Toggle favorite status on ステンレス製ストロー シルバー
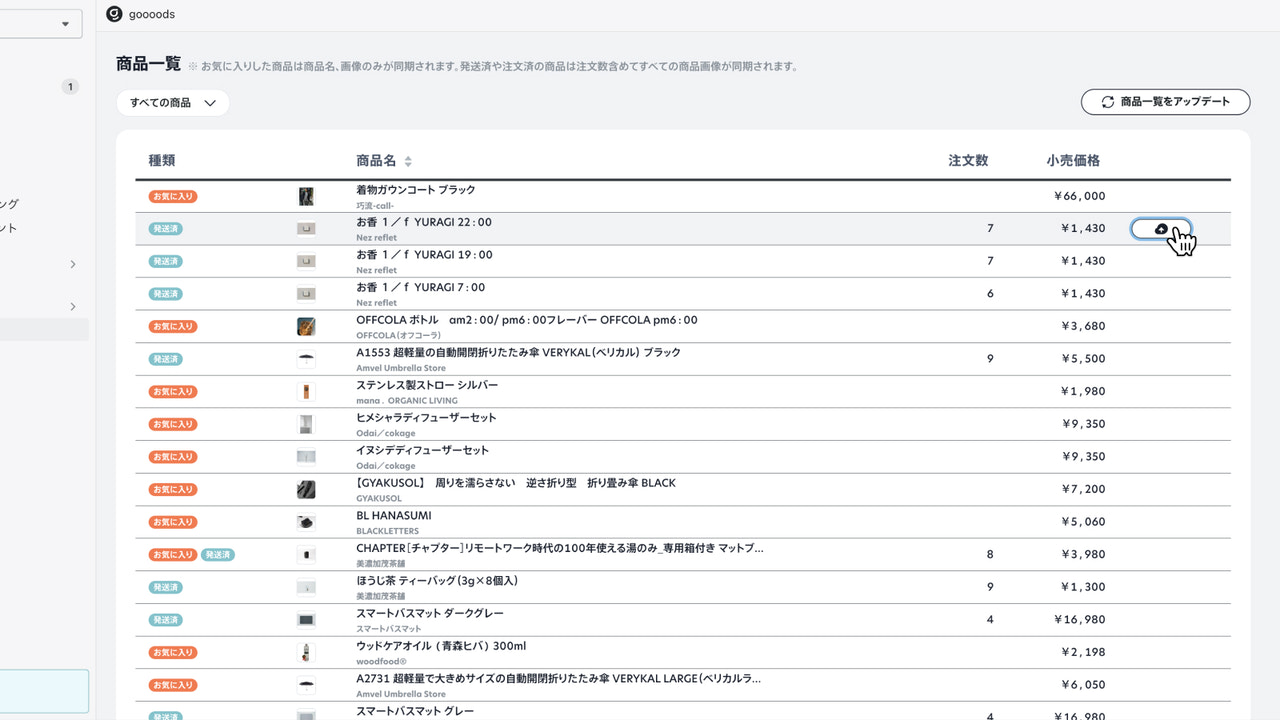1280x720 pixels. (x=172, y=391)
